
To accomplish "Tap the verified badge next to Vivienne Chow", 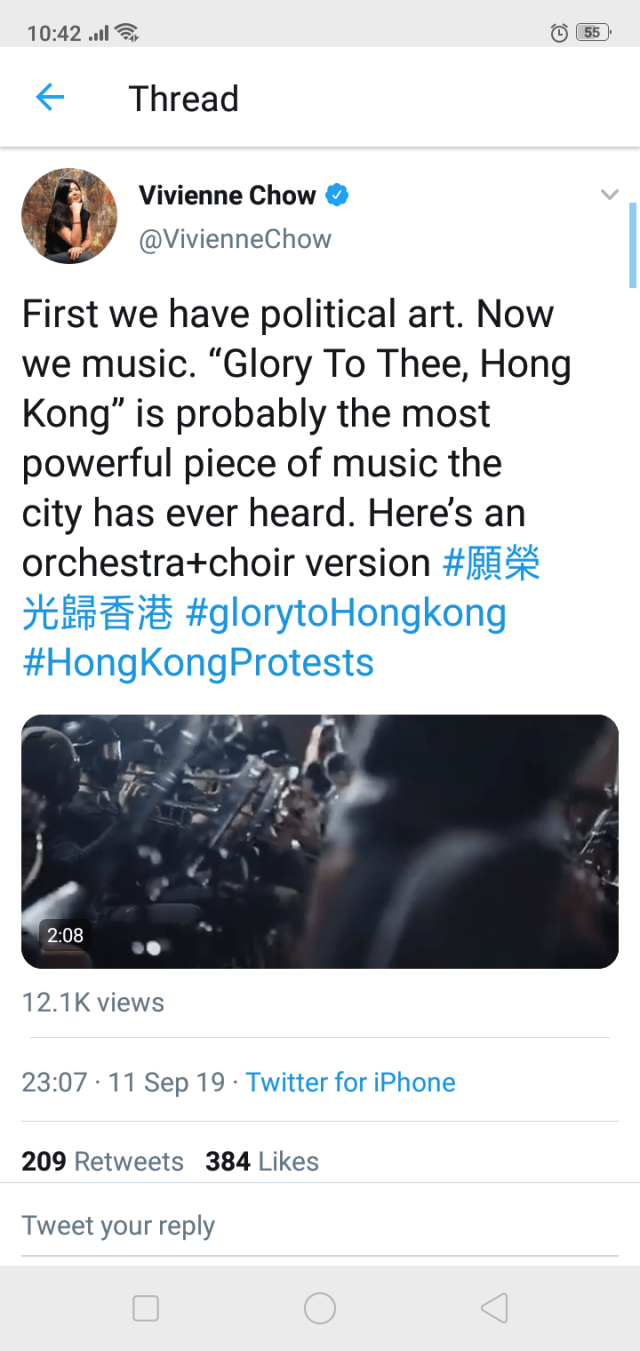I will [x=338, y=195].
